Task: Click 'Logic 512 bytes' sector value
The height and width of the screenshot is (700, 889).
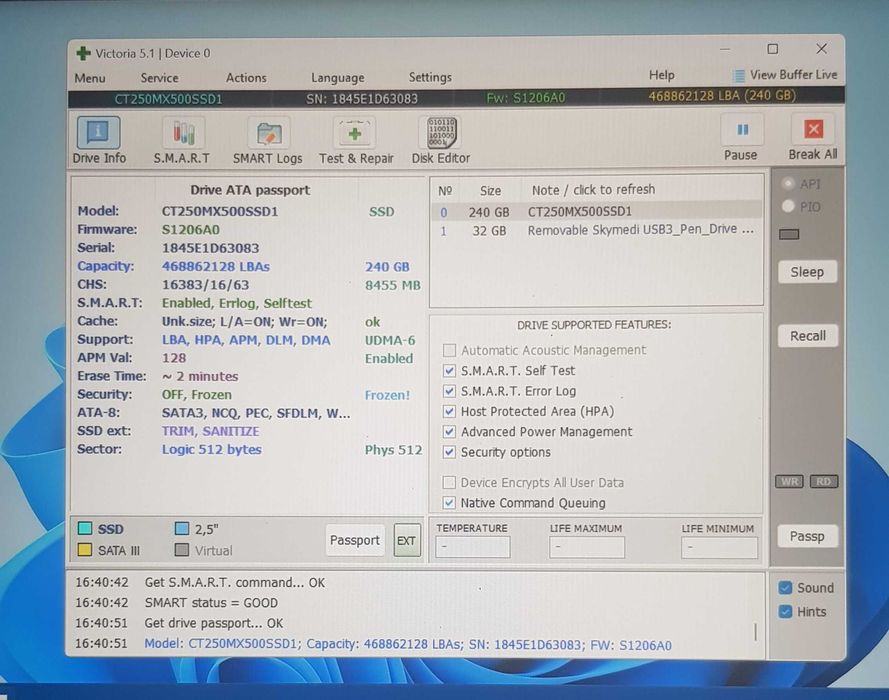Action: 211,449
